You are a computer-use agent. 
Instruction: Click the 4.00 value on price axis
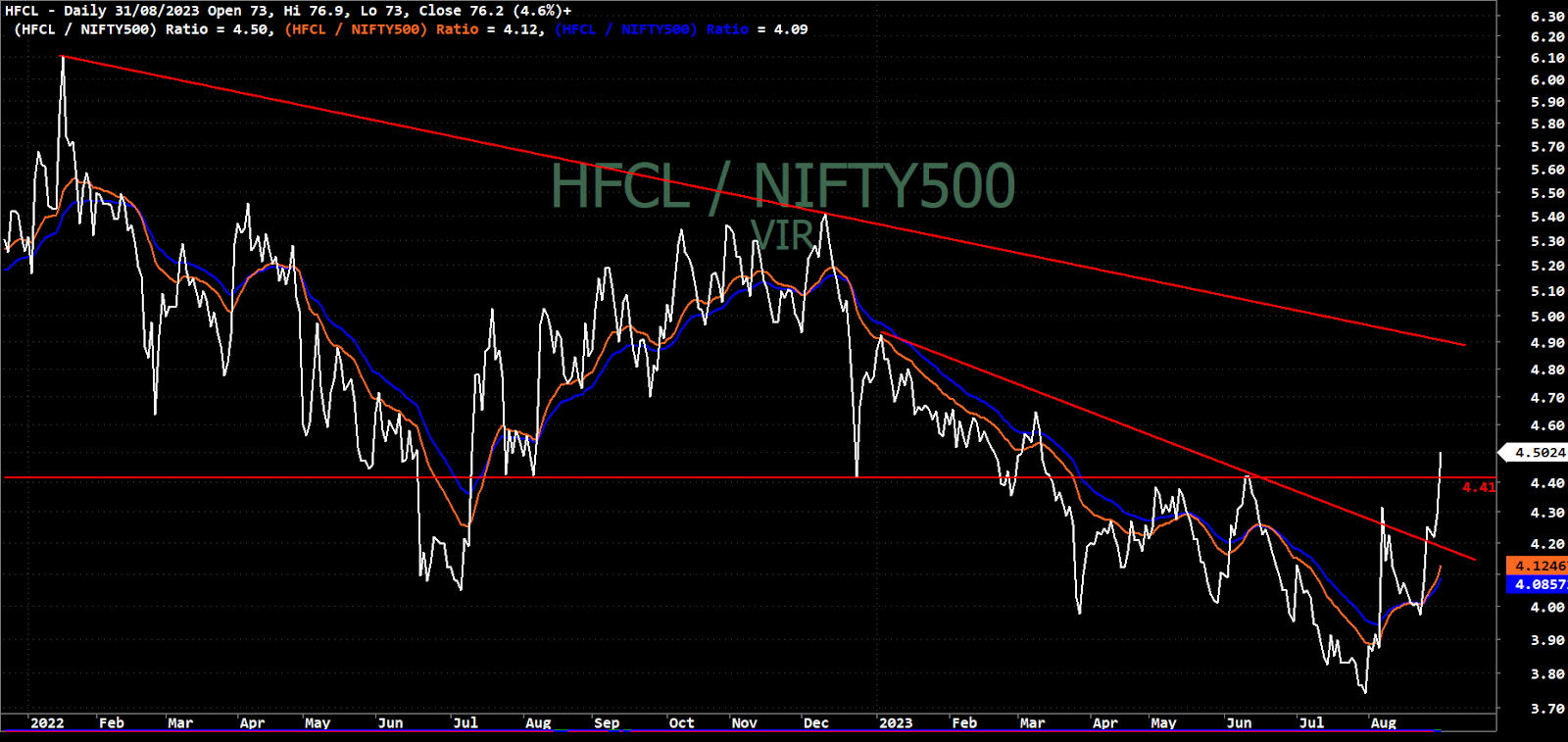pyautogui.click(x=1547, y=608)
